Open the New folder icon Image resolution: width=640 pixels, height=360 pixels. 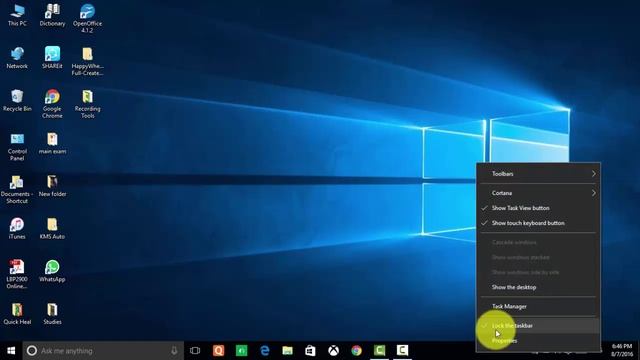[52, 186]
